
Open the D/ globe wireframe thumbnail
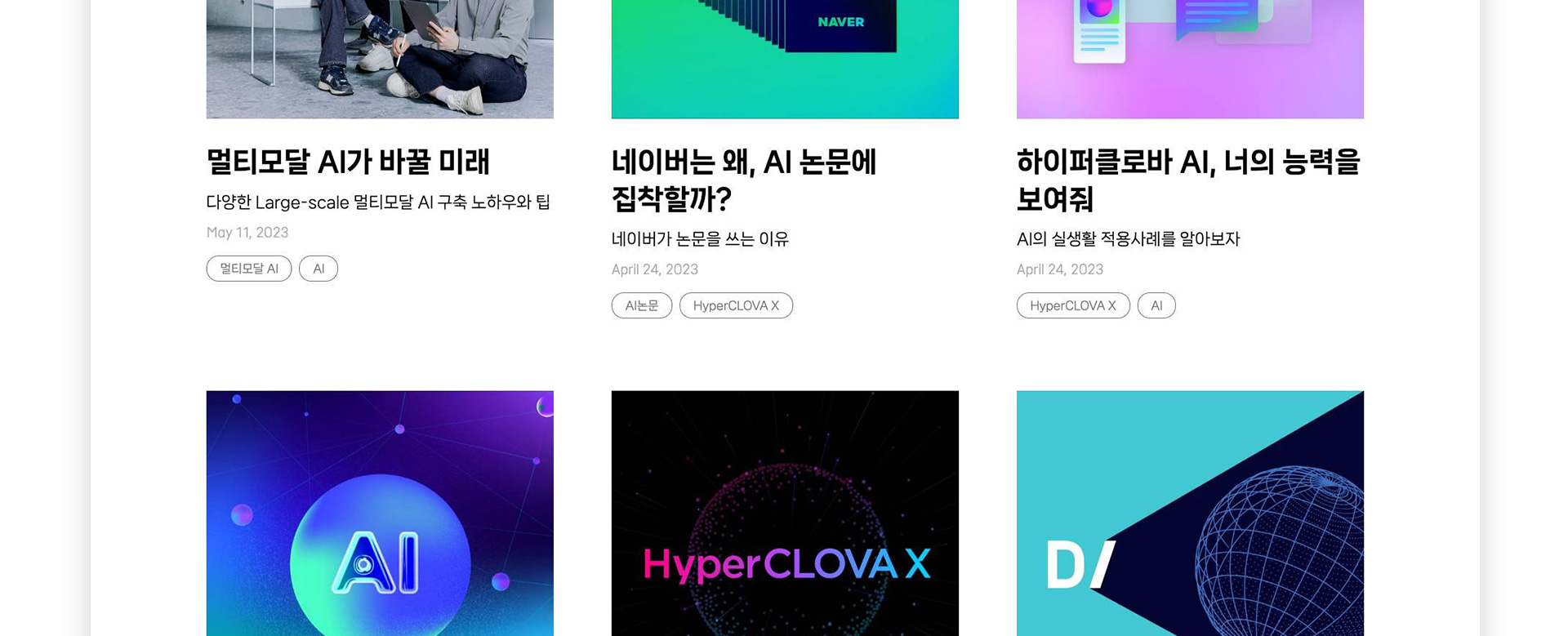click(1190, 514)
